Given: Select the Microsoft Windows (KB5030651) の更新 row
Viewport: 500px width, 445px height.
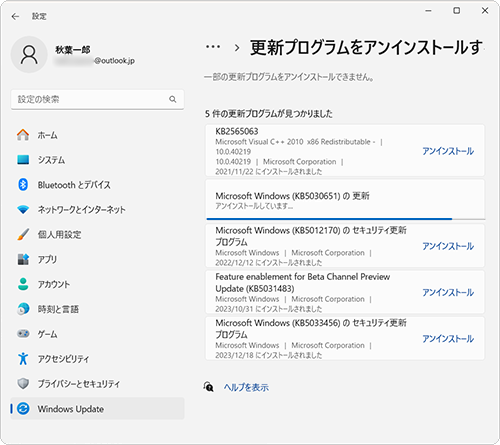Looking at the screenshot, I should 345,200.
